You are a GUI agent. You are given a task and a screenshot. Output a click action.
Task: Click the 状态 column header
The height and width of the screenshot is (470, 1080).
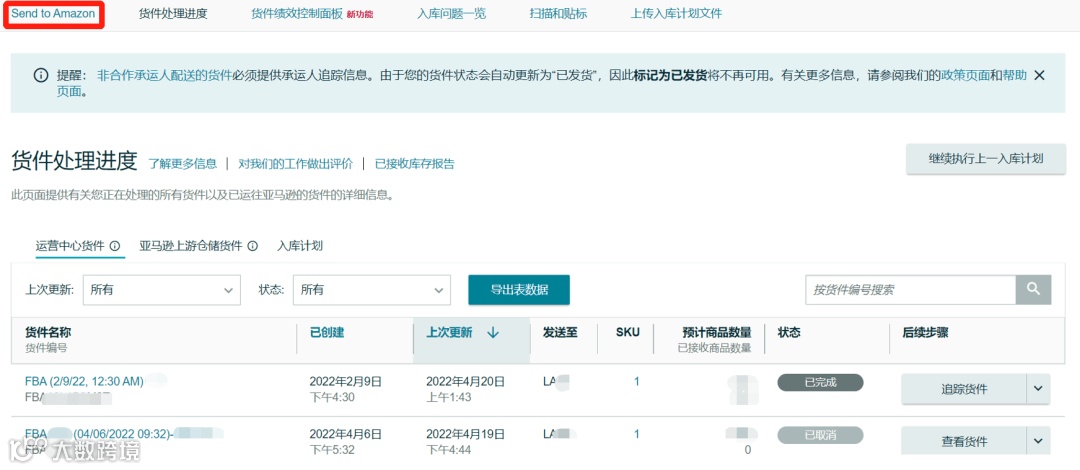pyautogui.click(x=789, y=332)
